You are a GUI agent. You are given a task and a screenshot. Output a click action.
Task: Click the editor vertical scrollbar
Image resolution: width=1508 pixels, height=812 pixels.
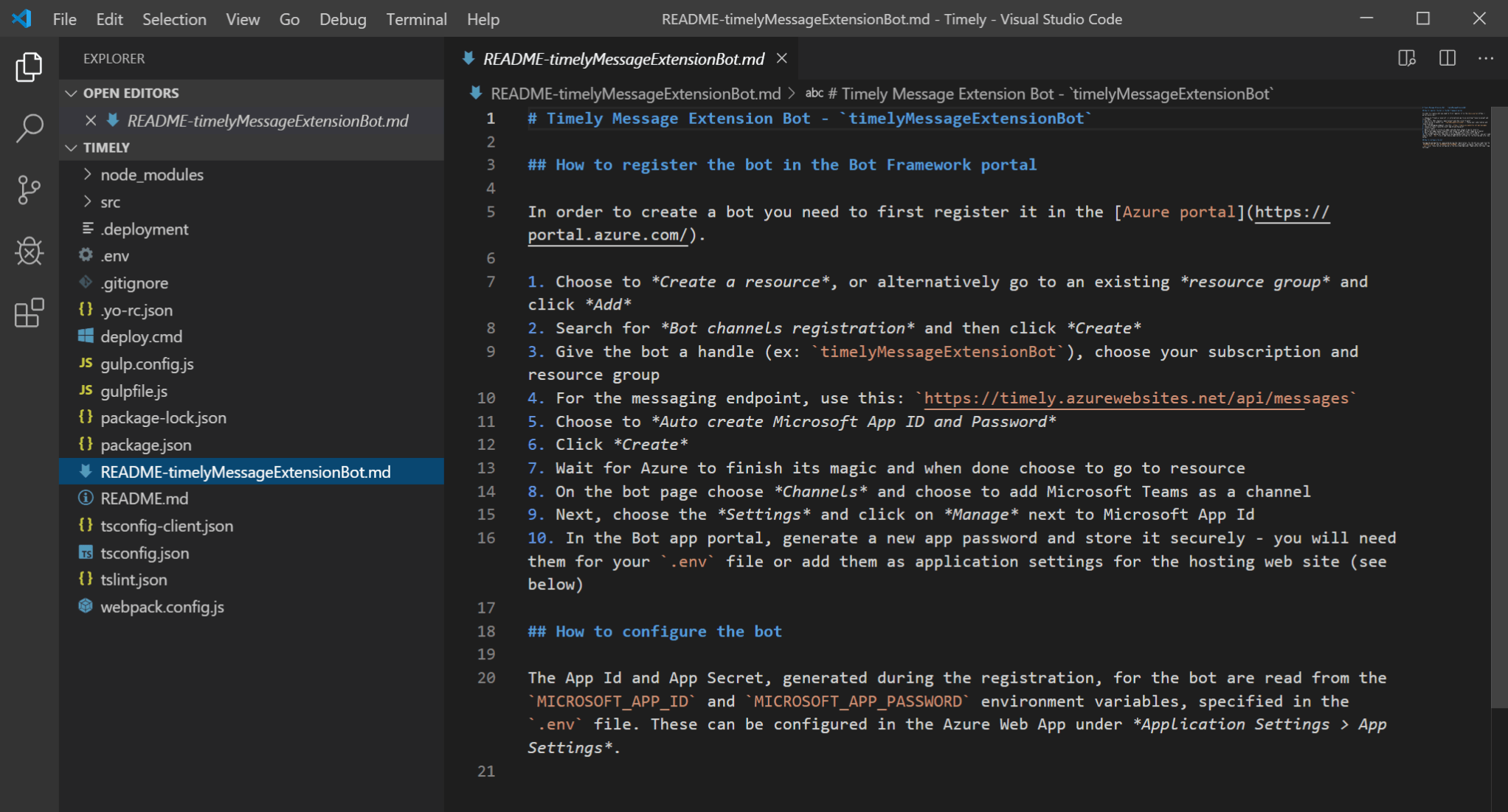pos(1499,406)
